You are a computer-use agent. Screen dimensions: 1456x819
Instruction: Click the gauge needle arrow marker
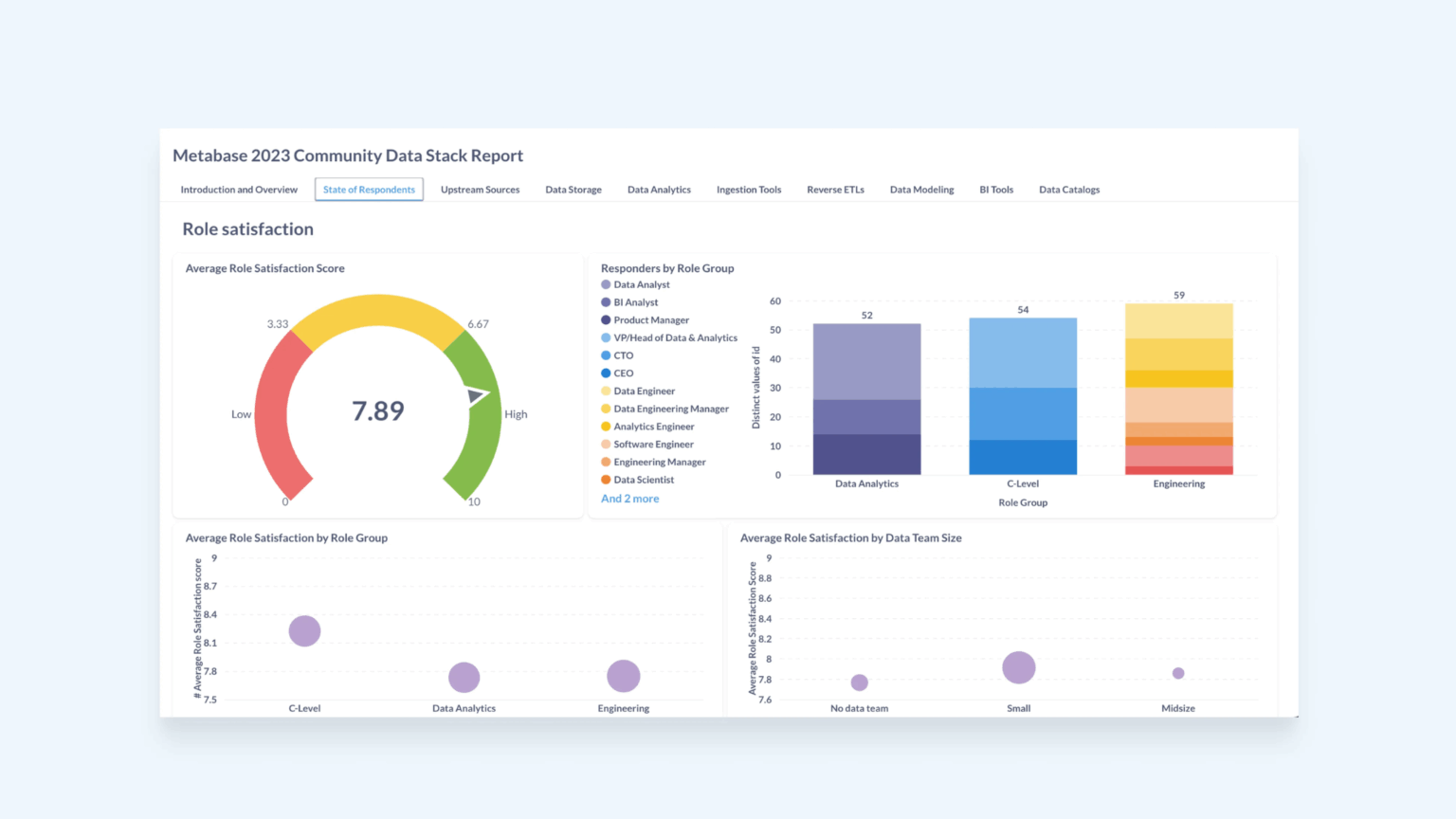(x=477, y=395)
